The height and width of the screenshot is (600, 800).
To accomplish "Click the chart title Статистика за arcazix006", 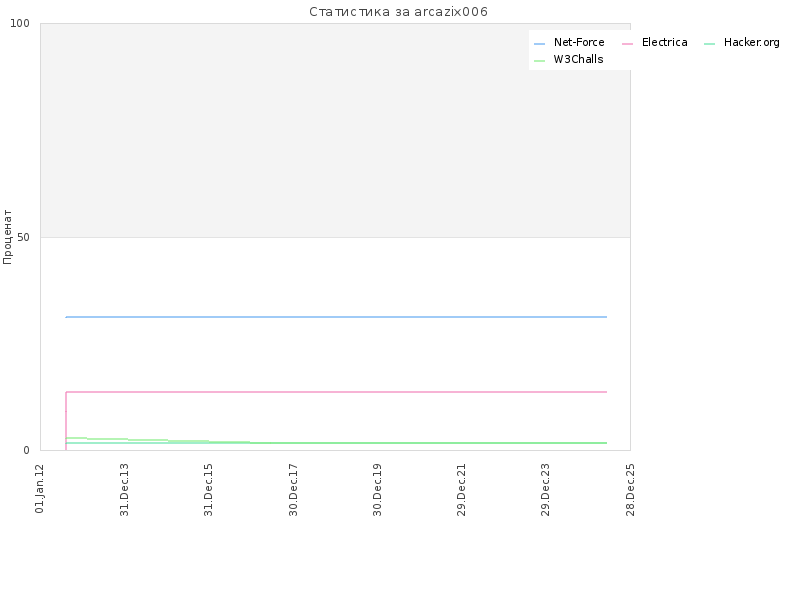I will [x=398, y=12].
